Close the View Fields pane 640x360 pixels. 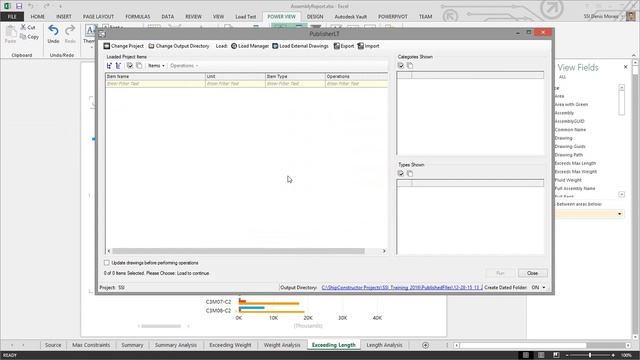pyautogui.click(x=625, y=67)
